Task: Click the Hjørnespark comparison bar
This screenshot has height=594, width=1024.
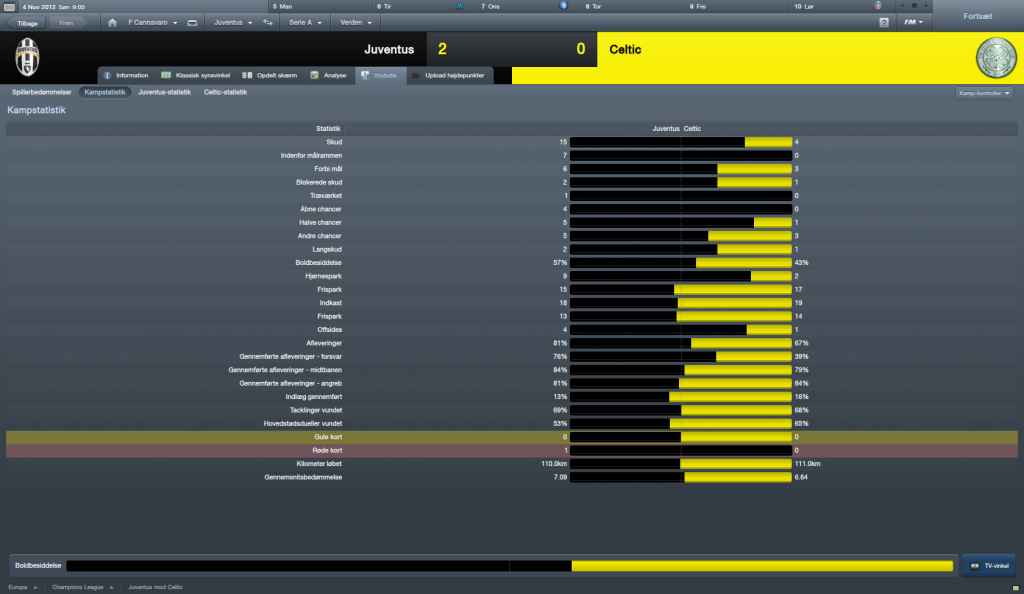Action: click(681, 276)
